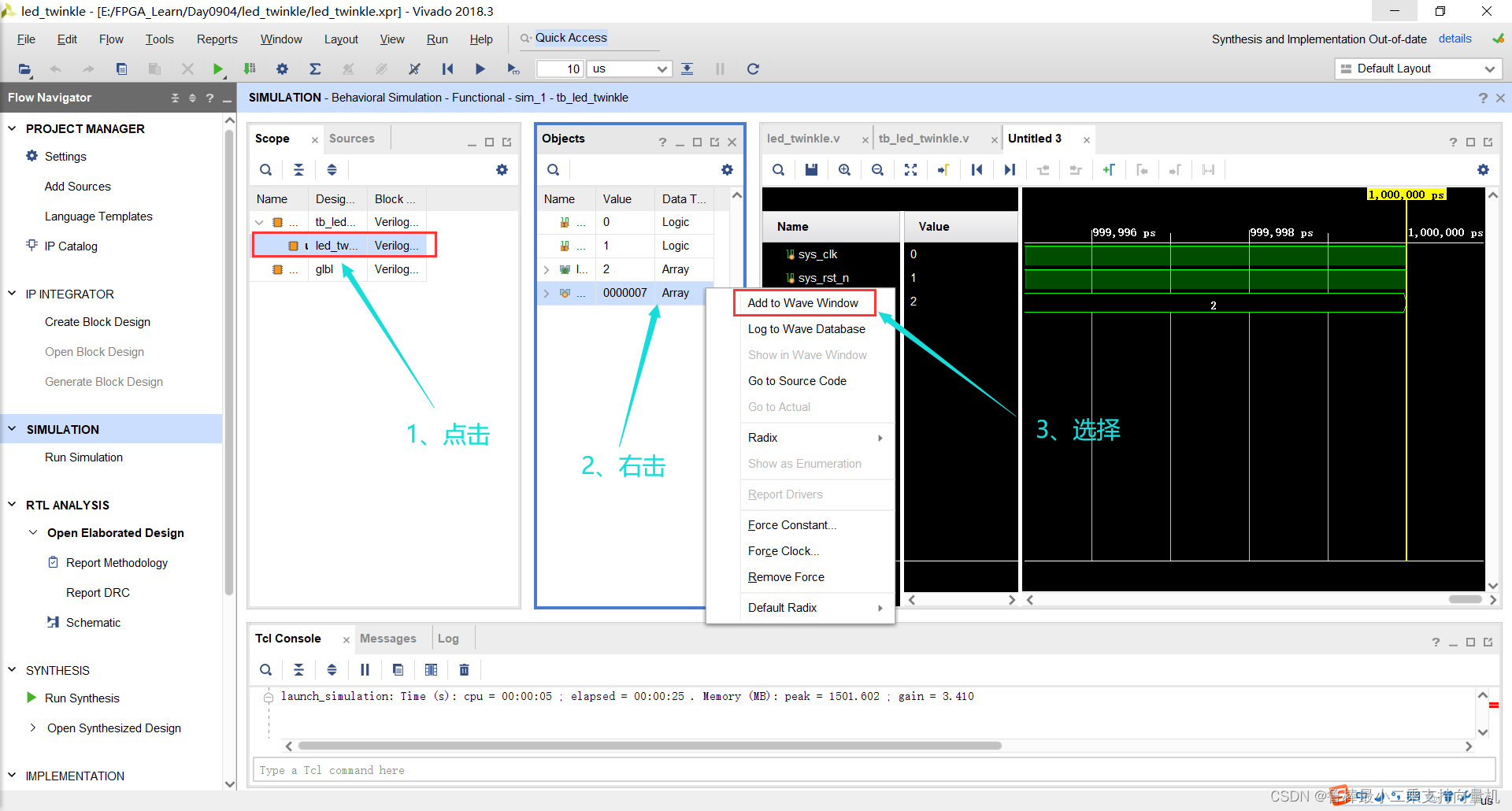This screenshot has width=1512, height=811.
Task: Switch to the Messages tab
Action: pos(387,639)
